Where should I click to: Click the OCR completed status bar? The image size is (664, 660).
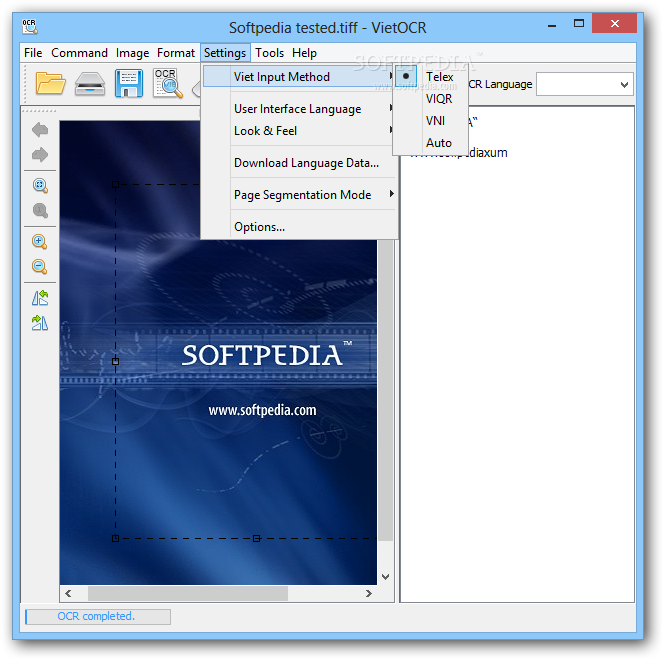[98, 616]
